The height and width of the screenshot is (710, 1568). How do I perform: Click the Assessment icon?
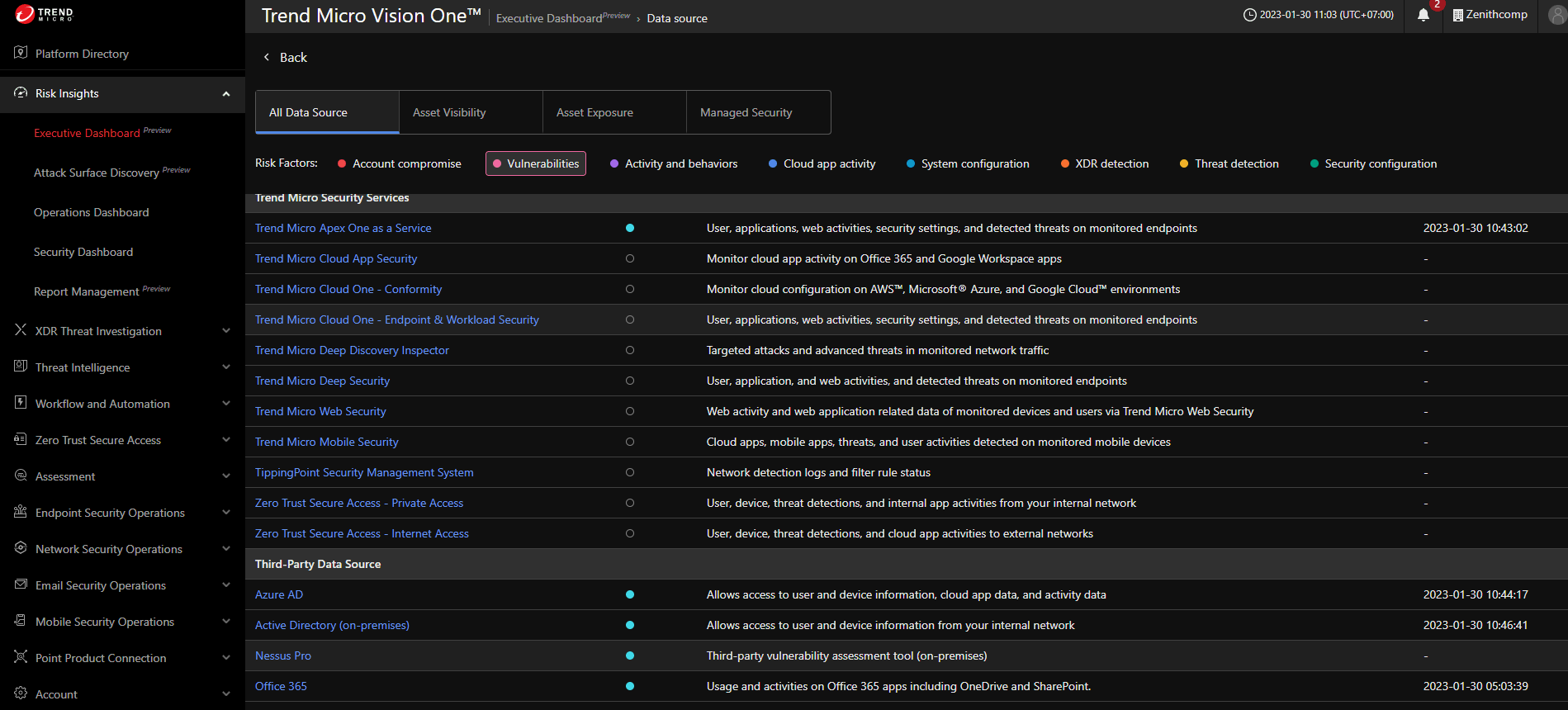pos(21,476)
